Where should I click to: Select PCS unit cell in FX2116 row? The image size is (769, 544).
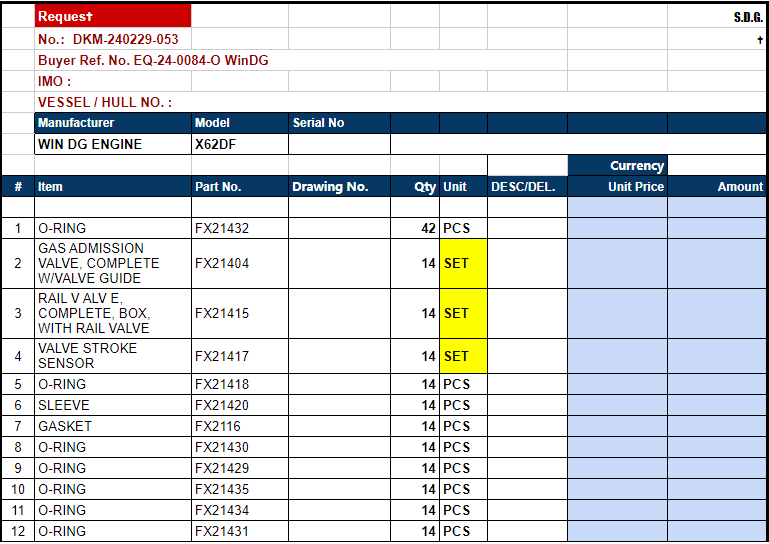pyautogui.click(x=463, y=426)
